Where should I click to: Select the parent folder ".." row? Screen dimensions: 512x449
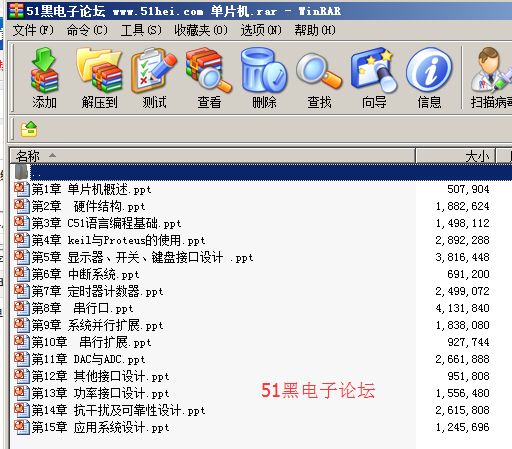tap(261, 172)
